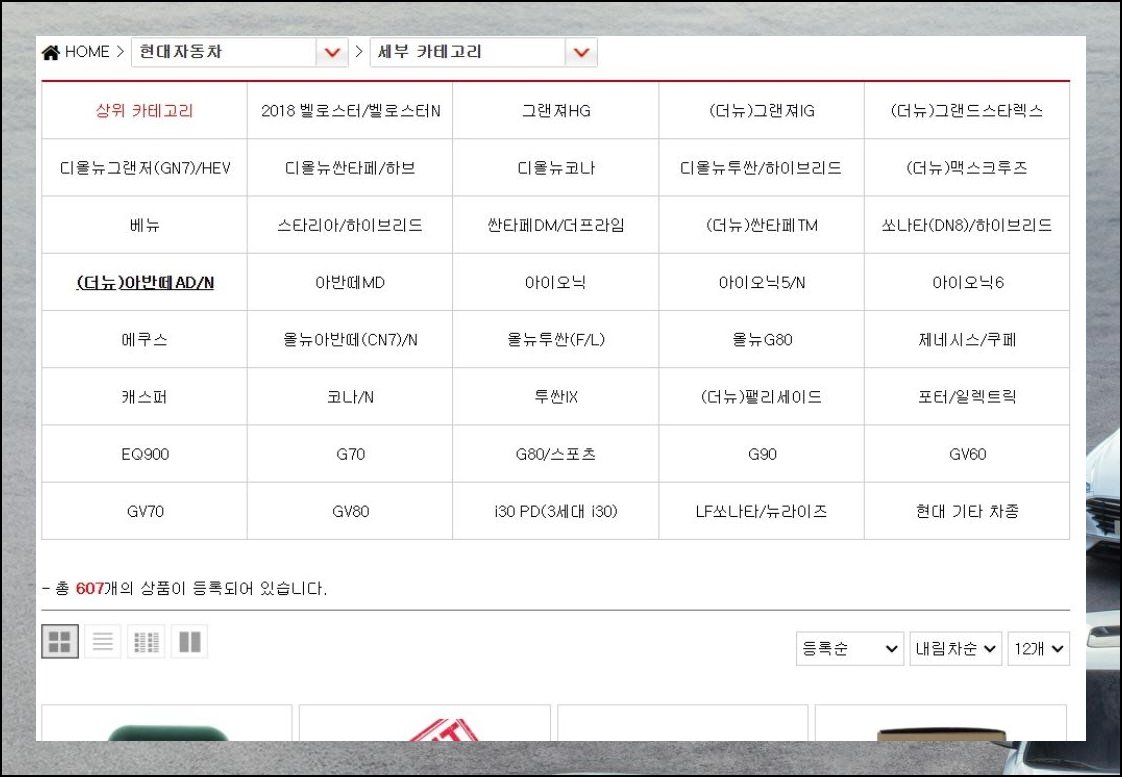Go to 상위 카테고리 link

(145, 111)
